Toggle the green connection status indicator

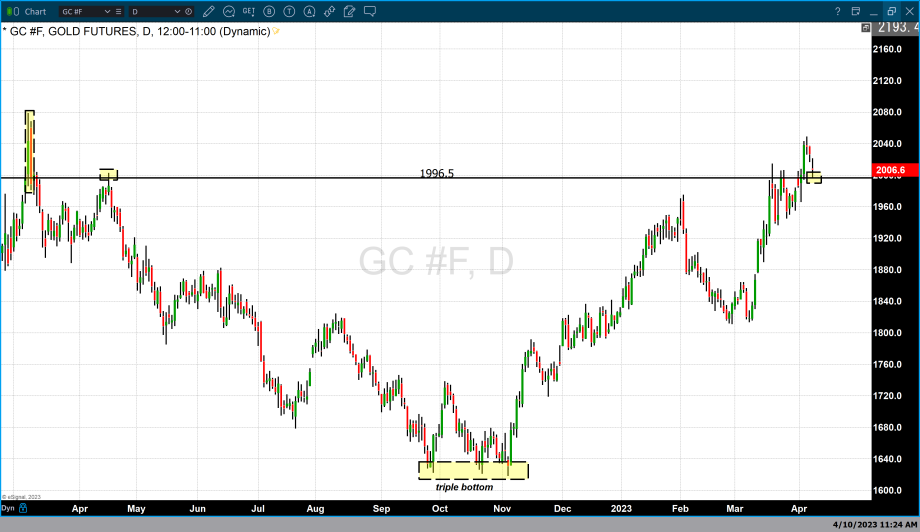pyautogui.click(x=7, y=11)
